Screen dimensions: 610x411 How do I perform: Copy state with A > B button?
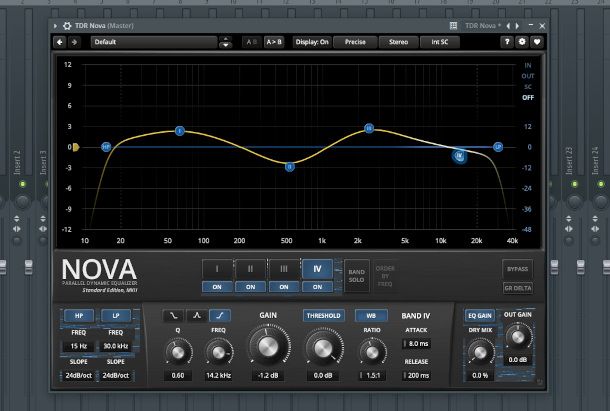click(274, 42)
